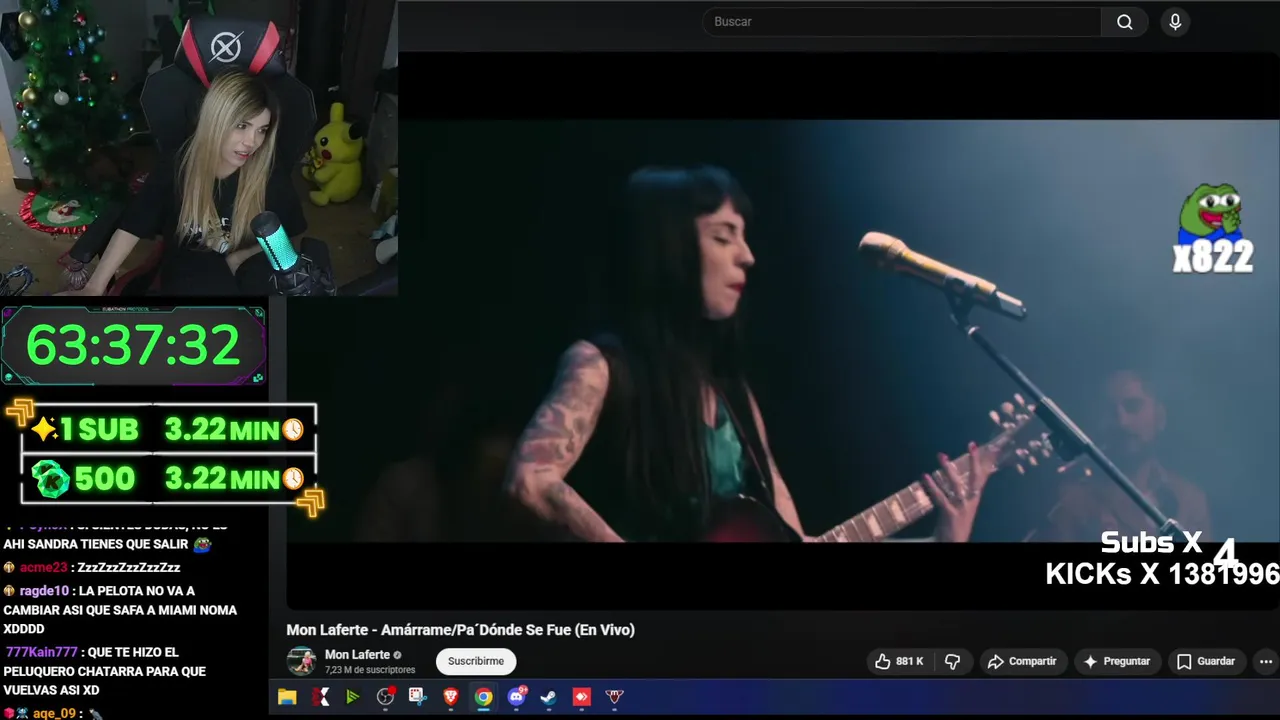Open Discord from the taskbar
Viewport: 1280px width, 720px height.
pos(516,697)
